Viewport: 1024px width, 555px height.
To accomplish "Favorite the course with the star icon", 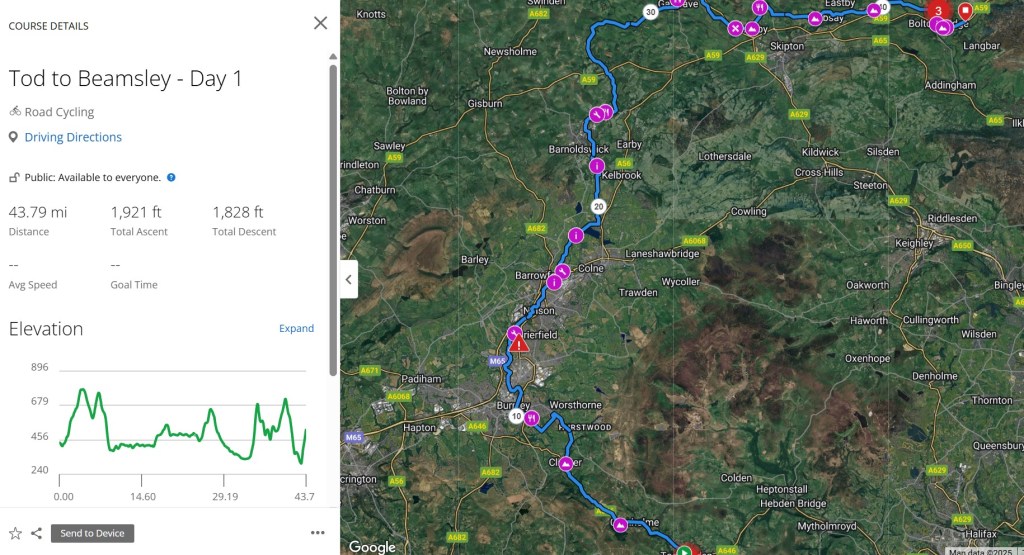I will 15,533.
